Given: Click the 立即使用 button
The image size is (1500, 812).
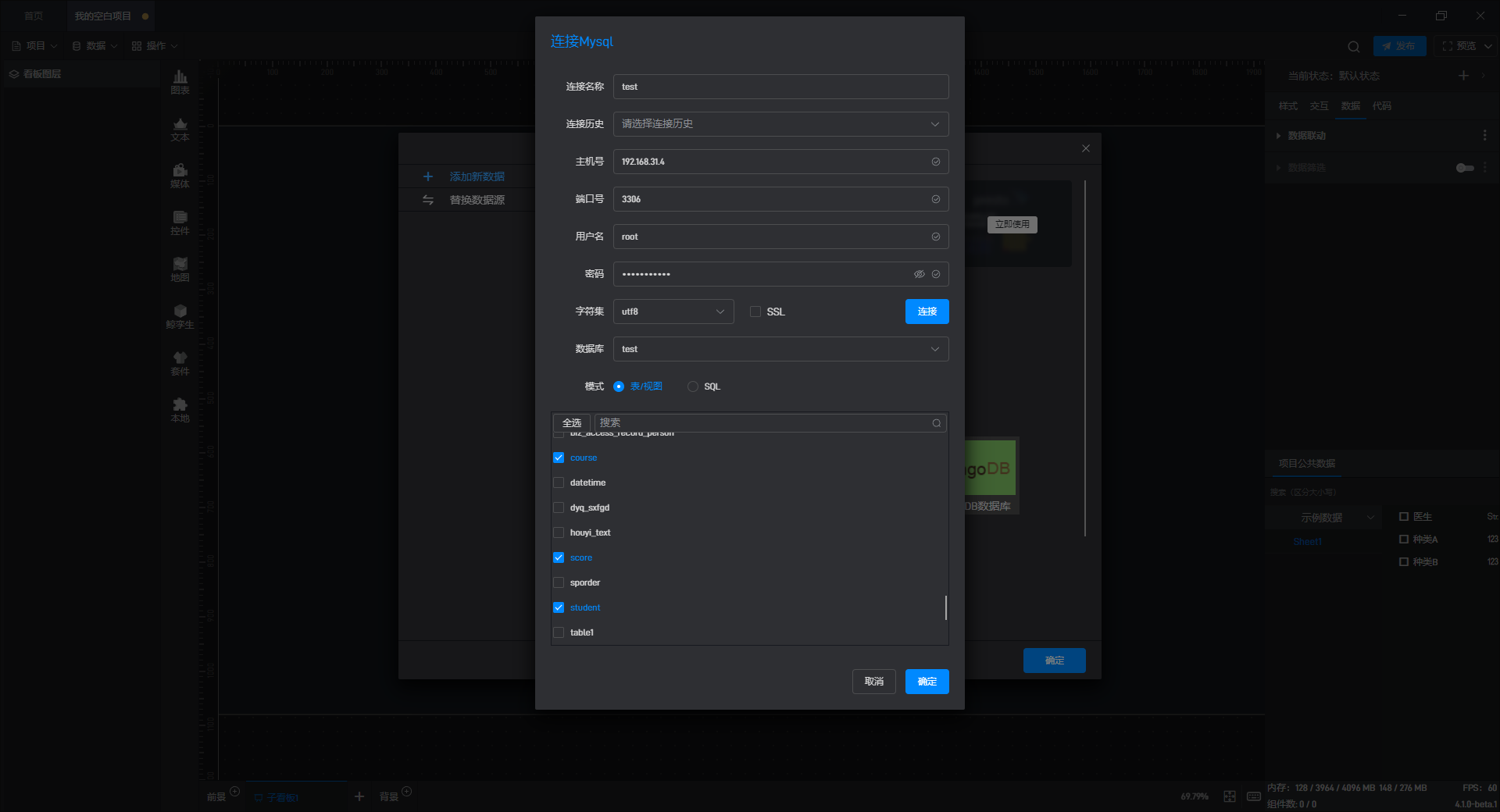Looking at the screenshot, I should point(1012,225).
